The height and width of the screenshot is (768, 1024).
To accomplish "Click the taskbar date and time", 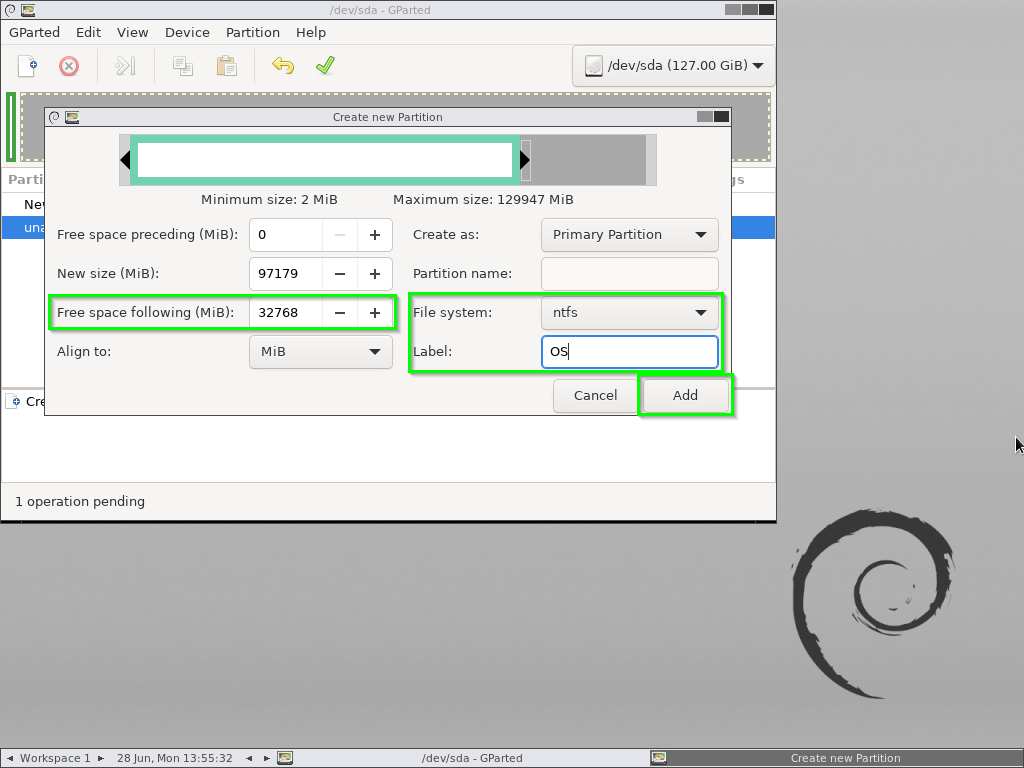I will click(x=175, y=758).
